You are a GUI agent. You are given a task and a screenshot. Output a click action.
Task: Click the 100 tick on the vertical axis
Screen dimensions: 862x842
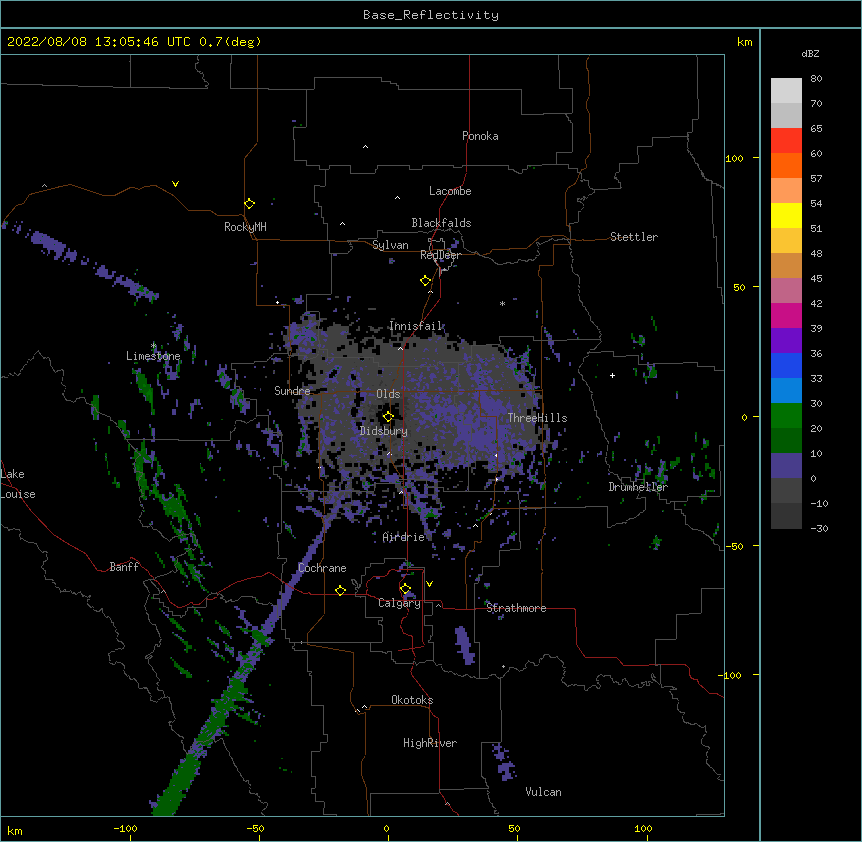(x=734, y=158)
